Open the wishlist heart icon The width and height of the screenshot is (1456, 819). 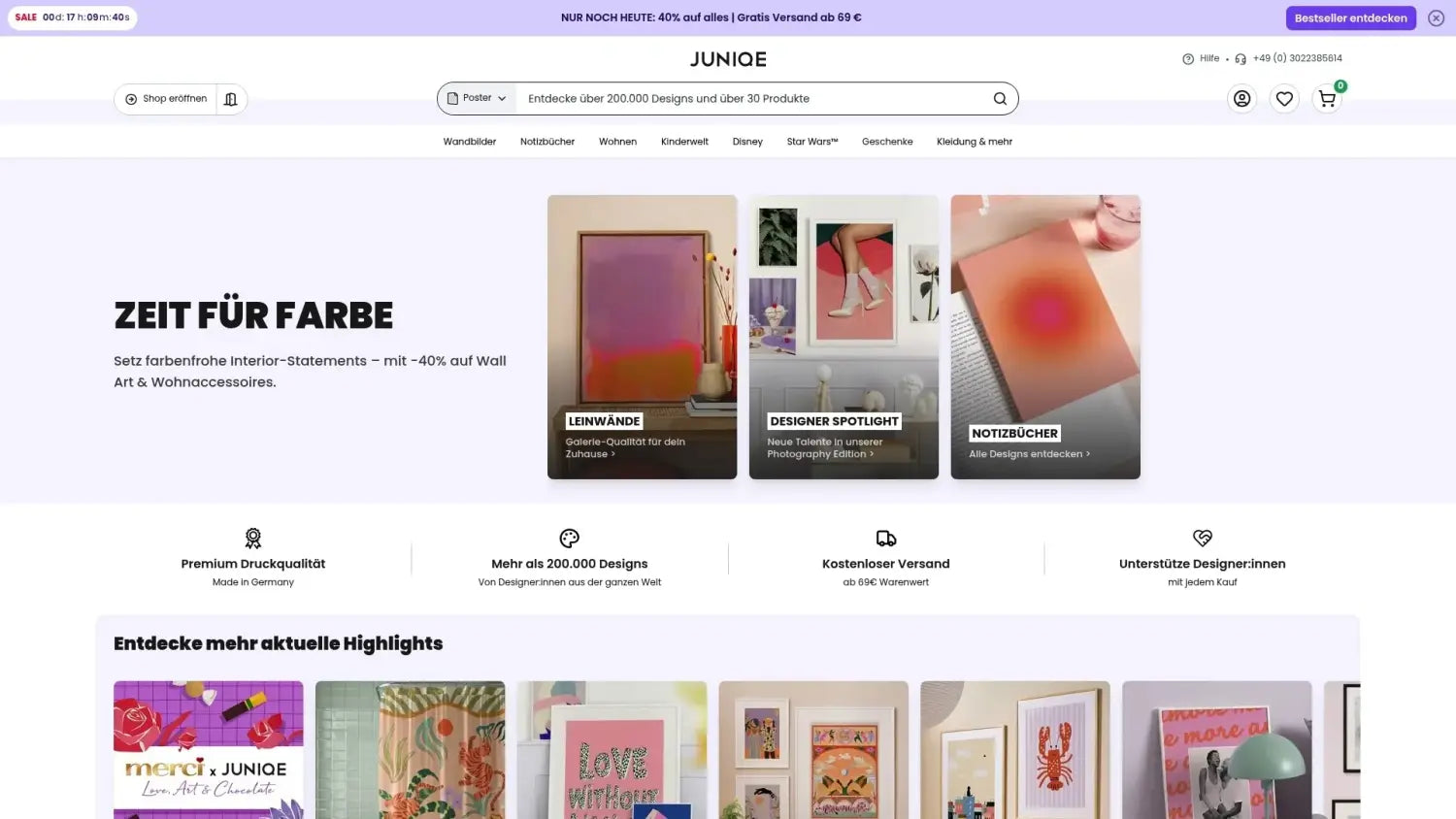click(1284, 99)
